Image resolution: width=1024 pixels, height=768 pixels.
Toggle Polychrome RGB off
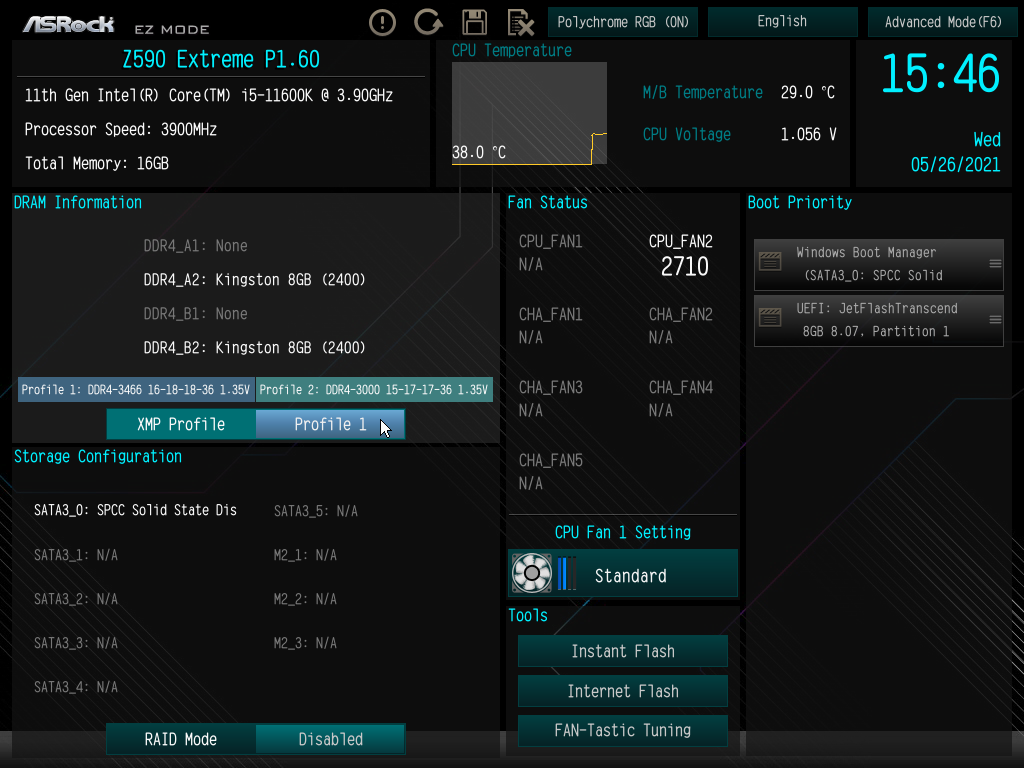(x=622, y=21)
